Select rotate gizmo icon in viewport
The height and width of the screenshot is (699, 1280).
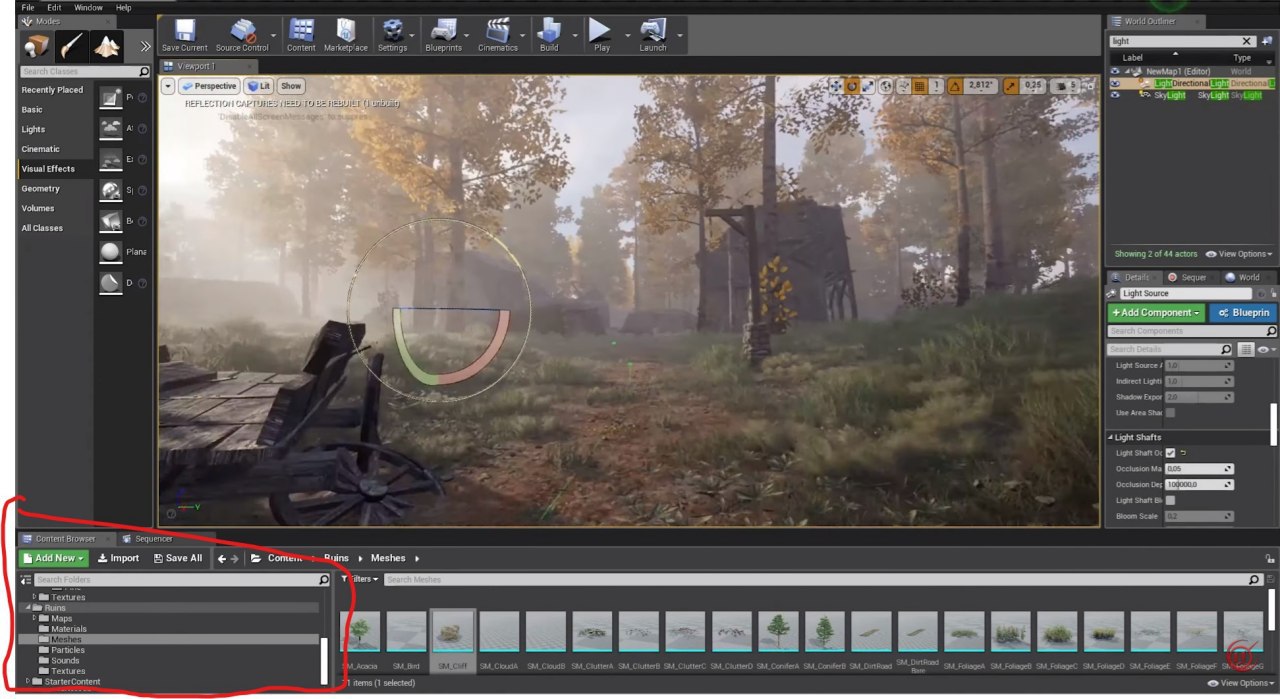(852, 86)
